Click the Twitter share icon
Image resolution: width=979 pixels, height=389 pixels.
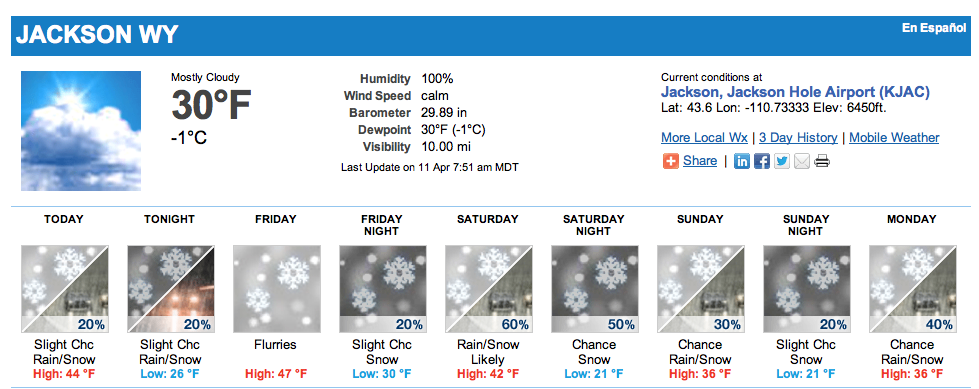coord(782,161)
